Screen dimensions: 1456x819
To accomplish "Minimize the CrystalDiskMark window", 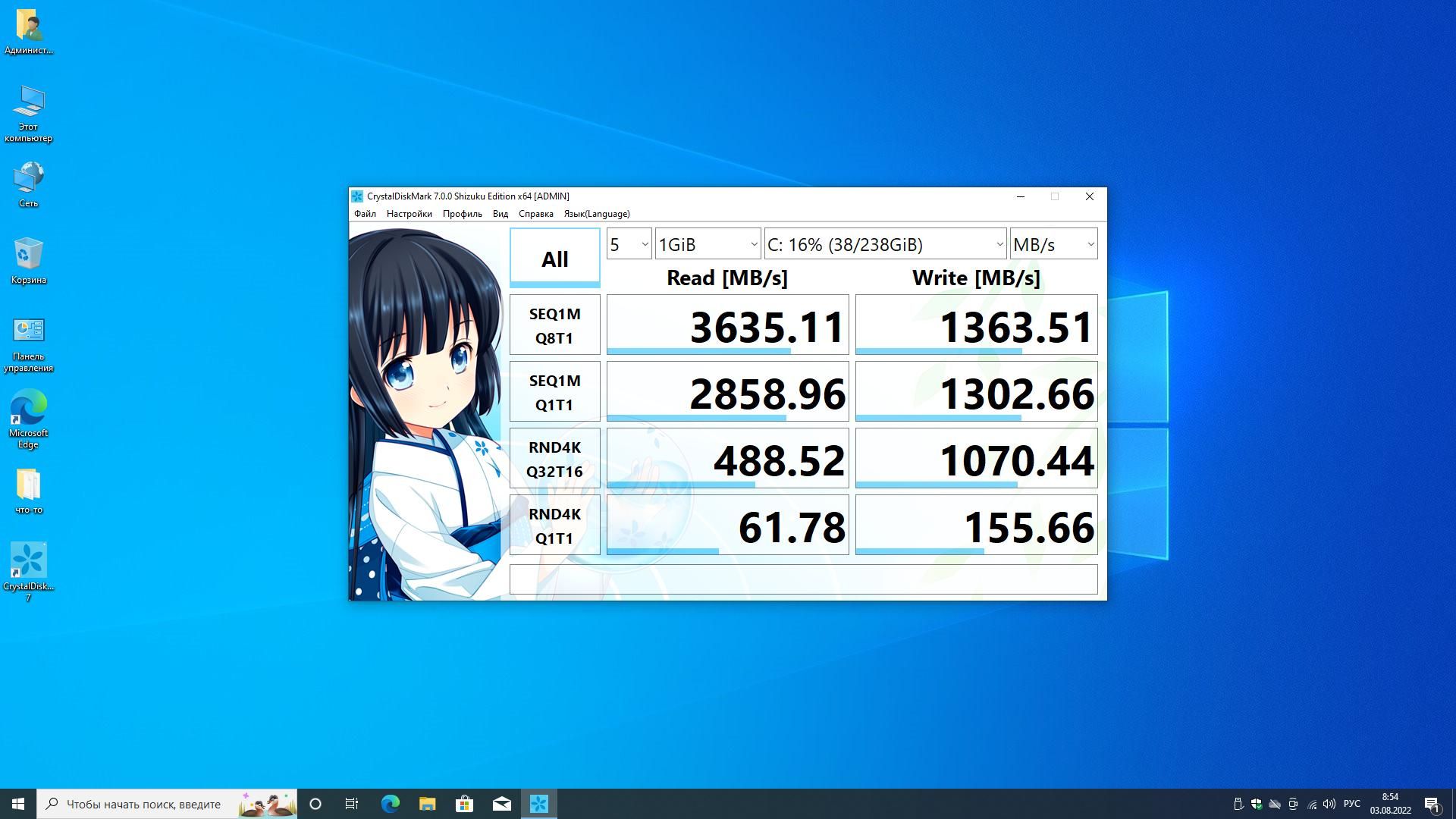I will coord(1021,196).
